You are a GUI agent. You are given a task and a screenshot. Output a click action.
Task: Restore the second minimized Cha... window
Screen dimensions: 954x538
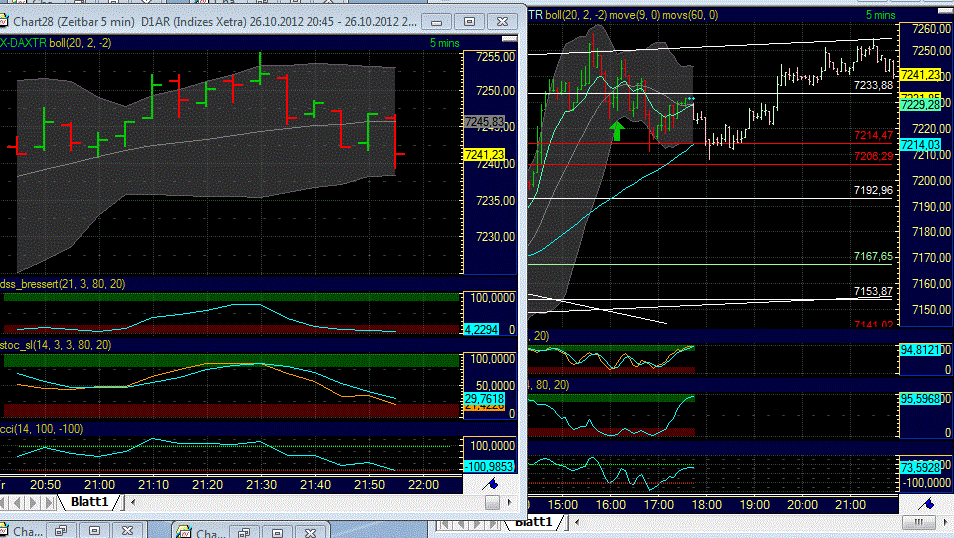pos(244,533)
